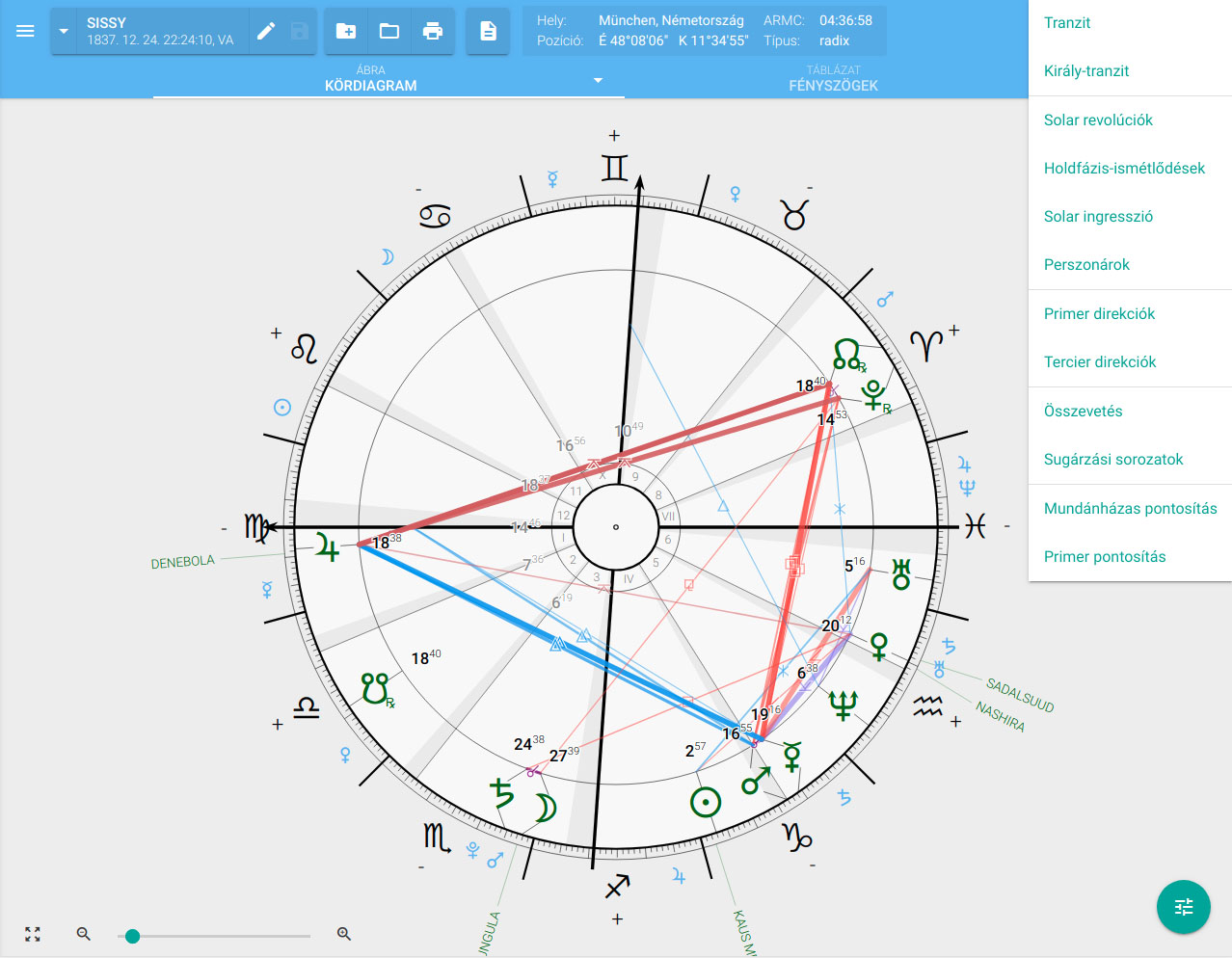Click the pencil edit chart icon
This screenshot has width=1232, height=958.
click(x=266, y=31)
